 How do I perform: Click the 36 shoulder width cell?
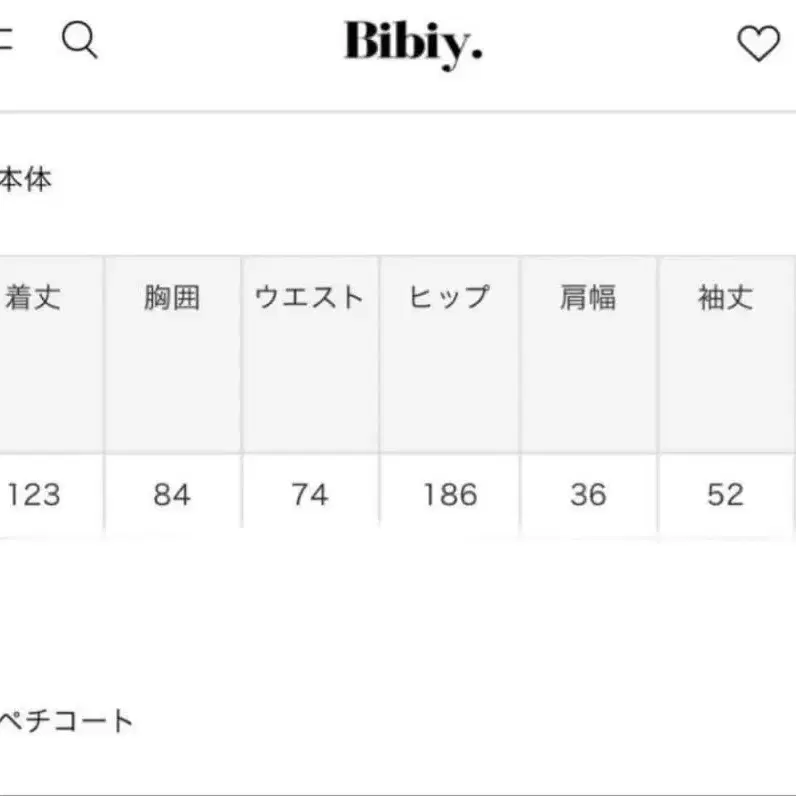tap(588, 494)
